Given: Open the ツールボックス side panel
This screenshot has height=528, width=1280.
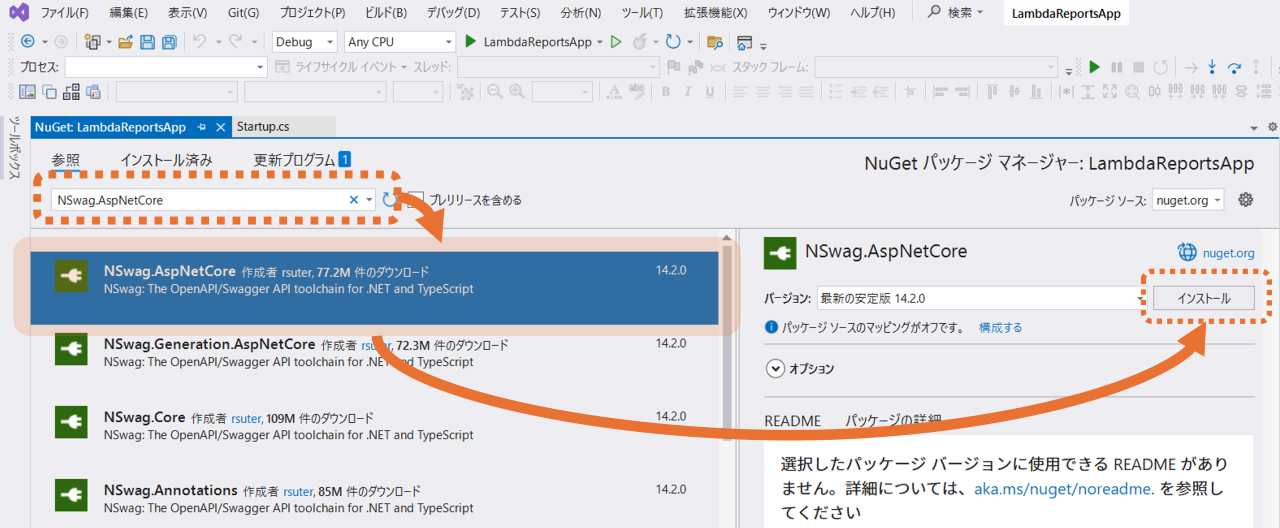Looking at the screenshot, I should click(x=14, y=149).
